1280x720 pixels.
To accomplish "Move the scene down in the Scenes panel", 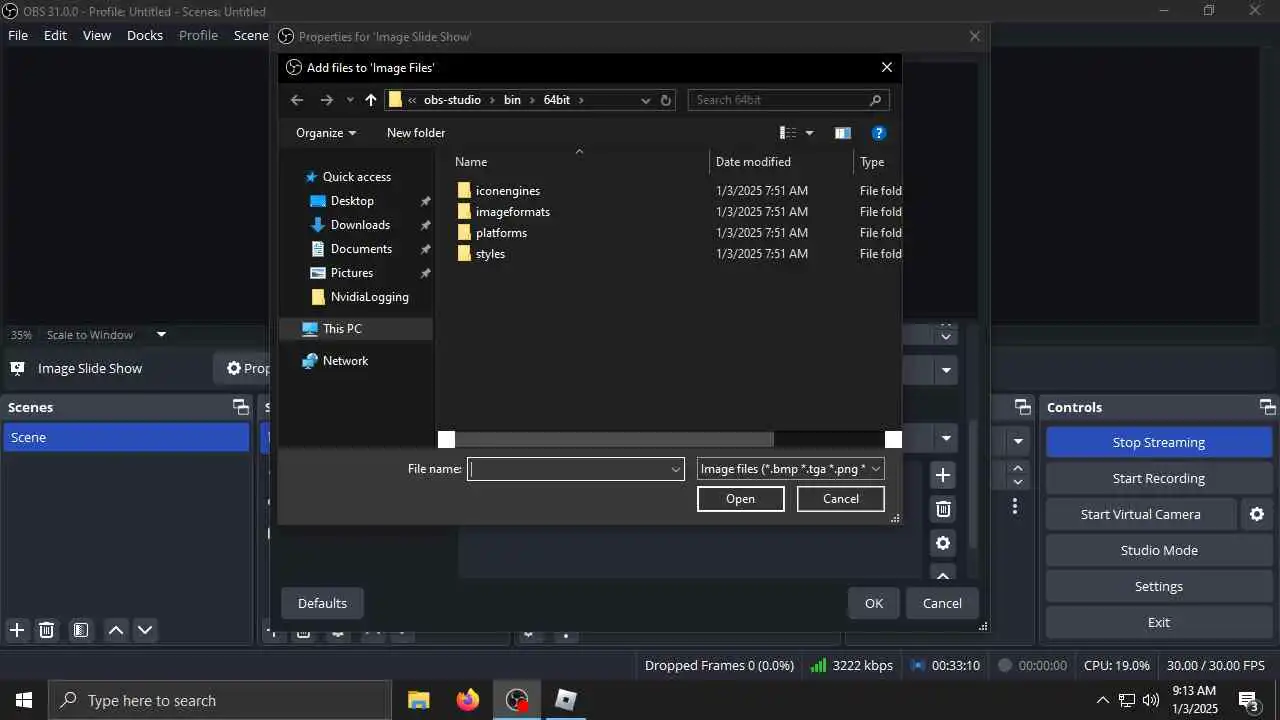I will tap(146, 630).
